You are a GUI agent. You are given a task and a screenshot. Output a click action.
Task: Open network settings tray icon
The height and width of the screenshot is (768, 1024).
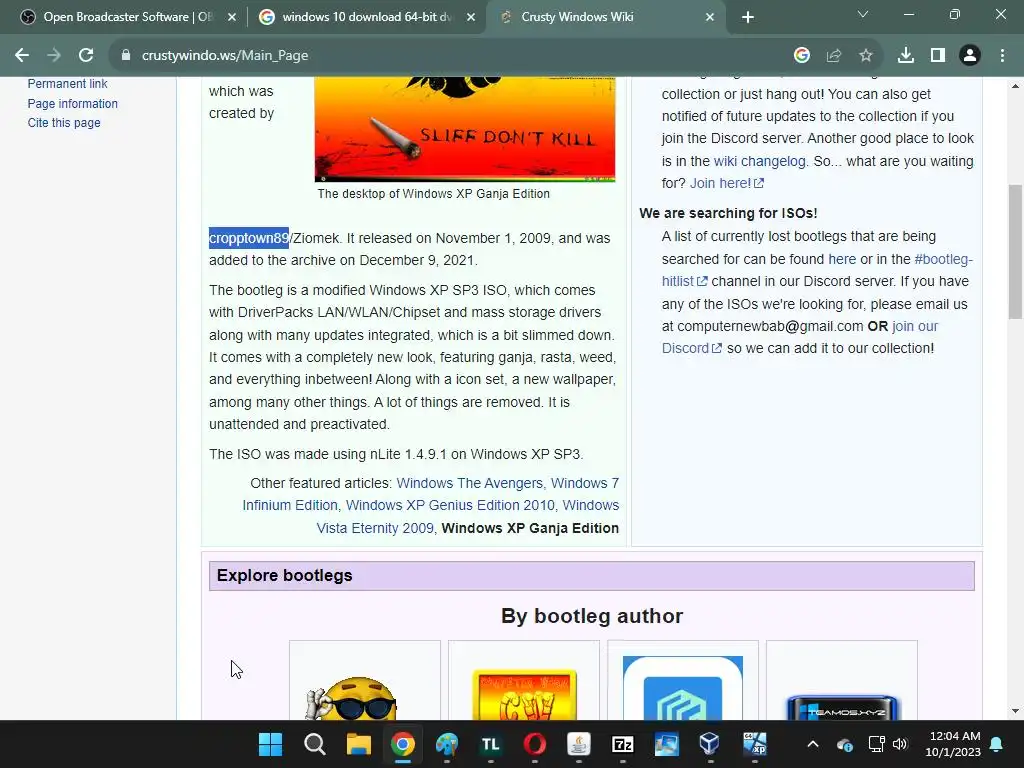876,744
